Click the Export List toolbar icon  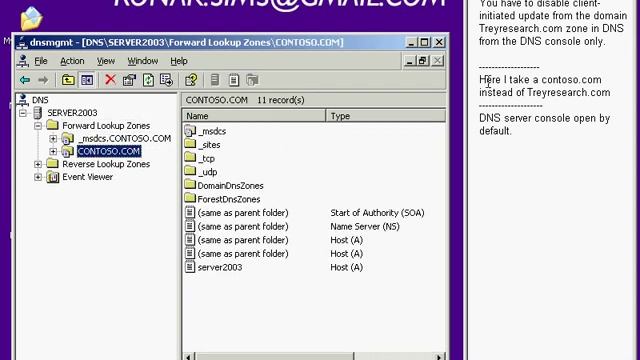pyautogui.click(x=167, y=80)
